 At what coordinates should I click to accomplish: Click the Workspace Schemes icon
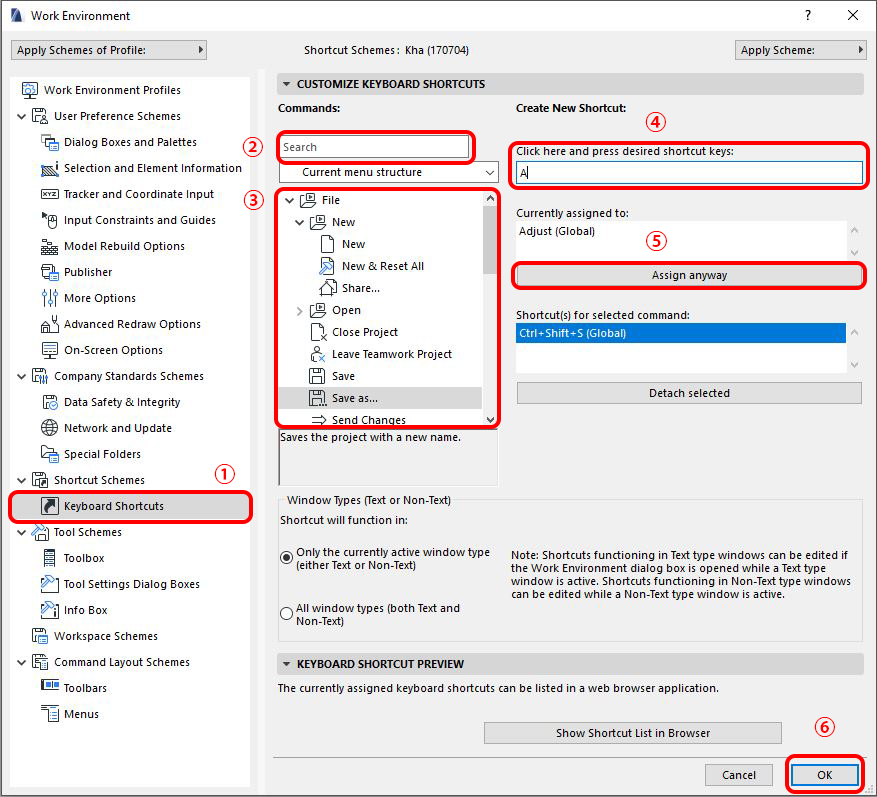[x=40, y=636]
